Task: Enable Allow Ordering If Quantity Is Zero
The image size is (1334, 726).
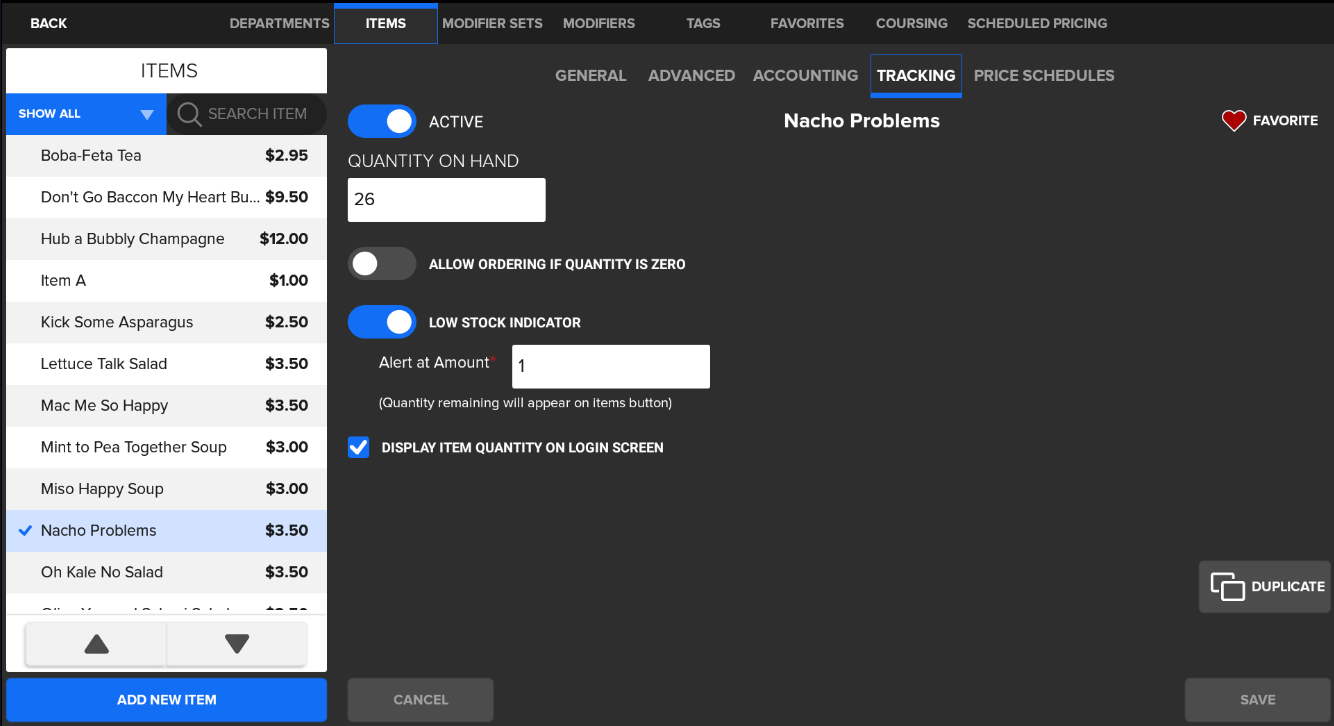Action: [381, 263]
